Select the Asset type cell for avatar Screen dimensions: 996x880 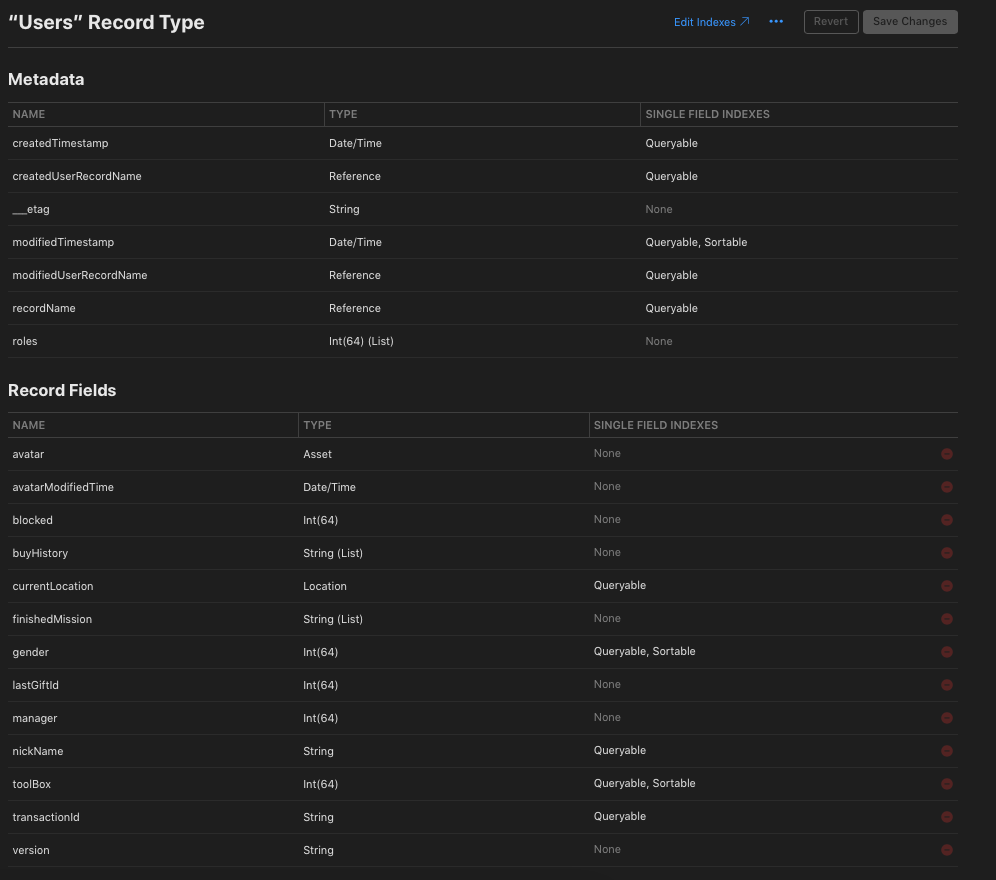tap(318, 454)
